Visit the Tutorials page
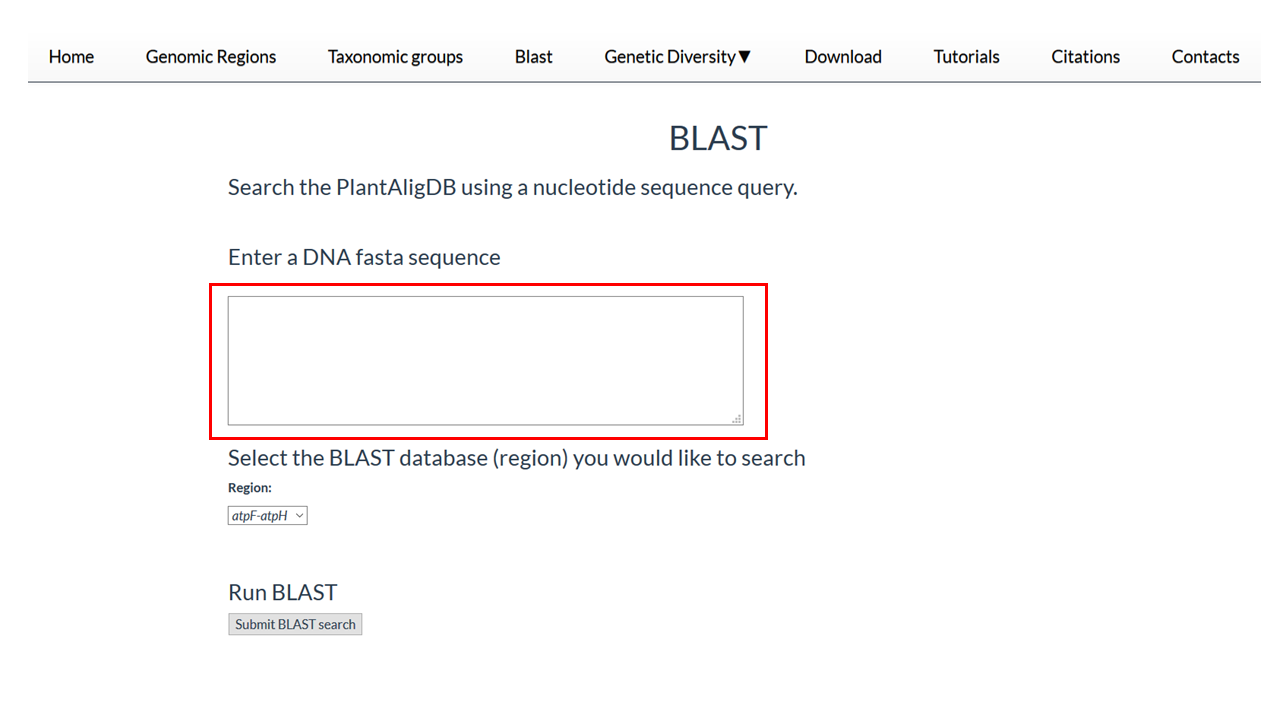Viewport: 1280px width, 720px height. point(966,57)
